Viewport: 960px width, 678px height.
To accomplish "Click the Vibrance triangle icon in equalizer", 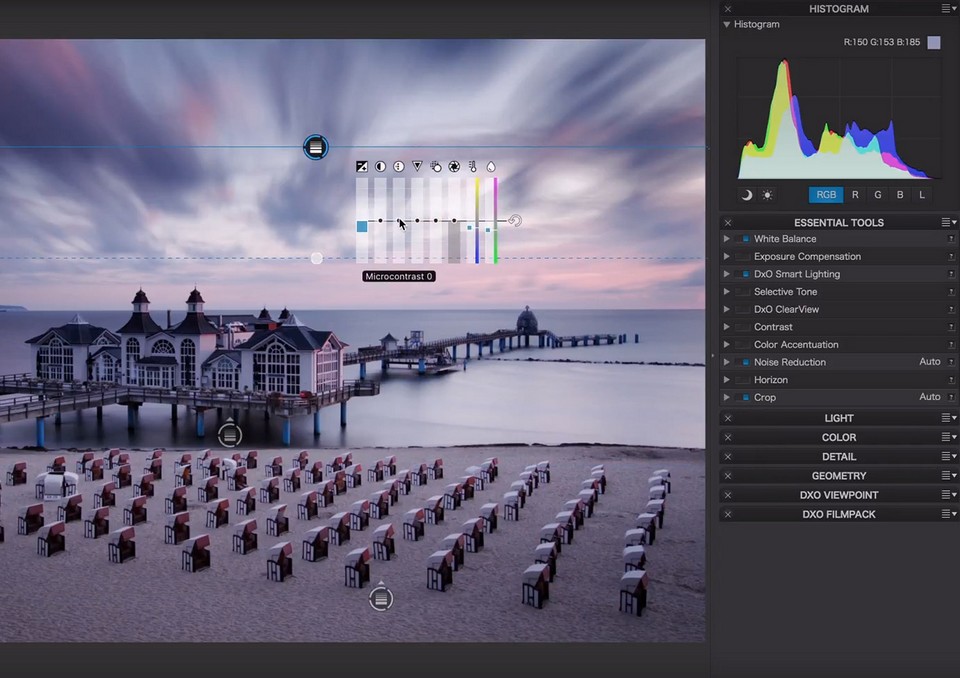I will point(418,167).
